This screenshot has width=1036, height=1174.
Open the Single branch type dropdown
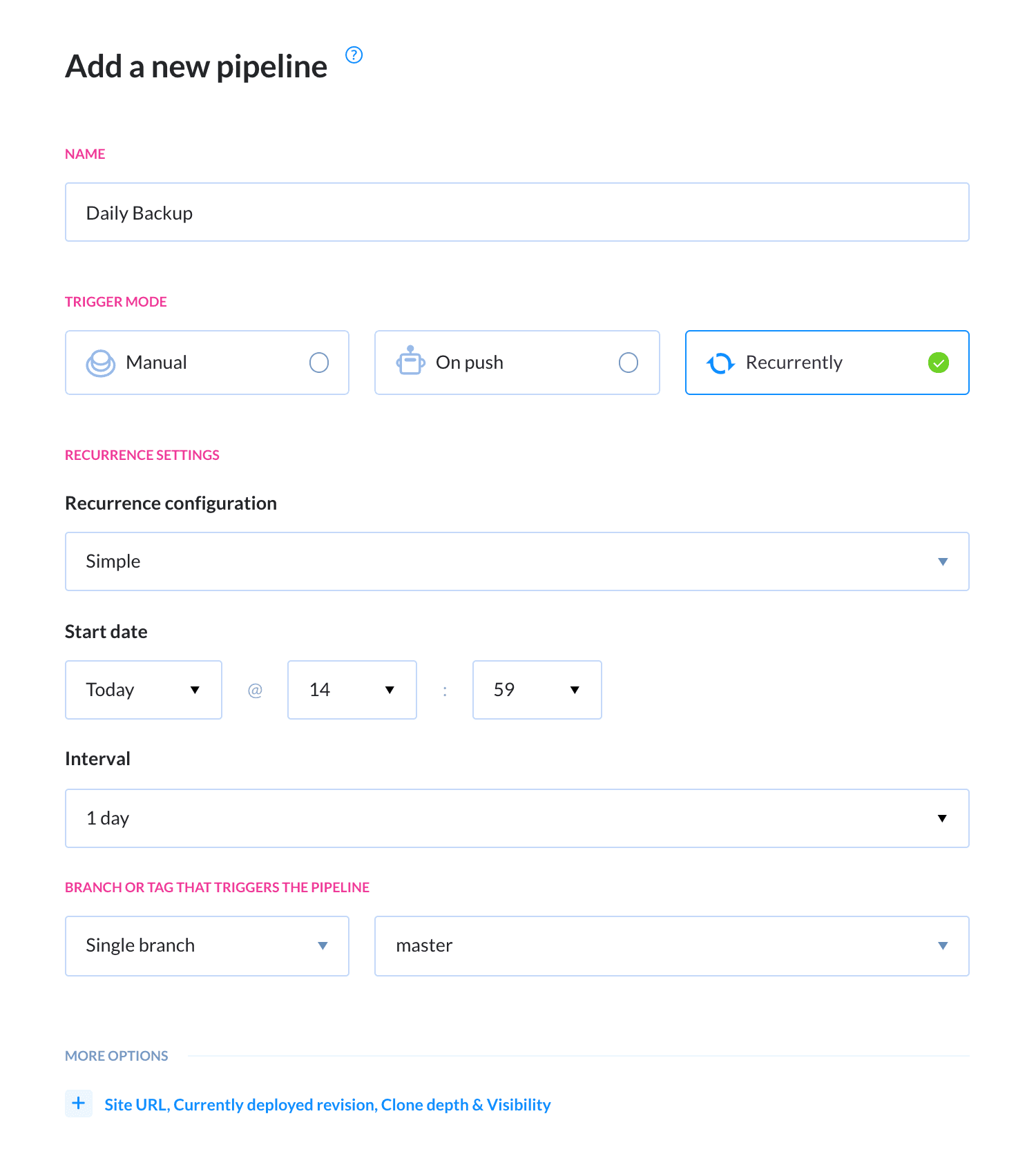click(207, 946)
